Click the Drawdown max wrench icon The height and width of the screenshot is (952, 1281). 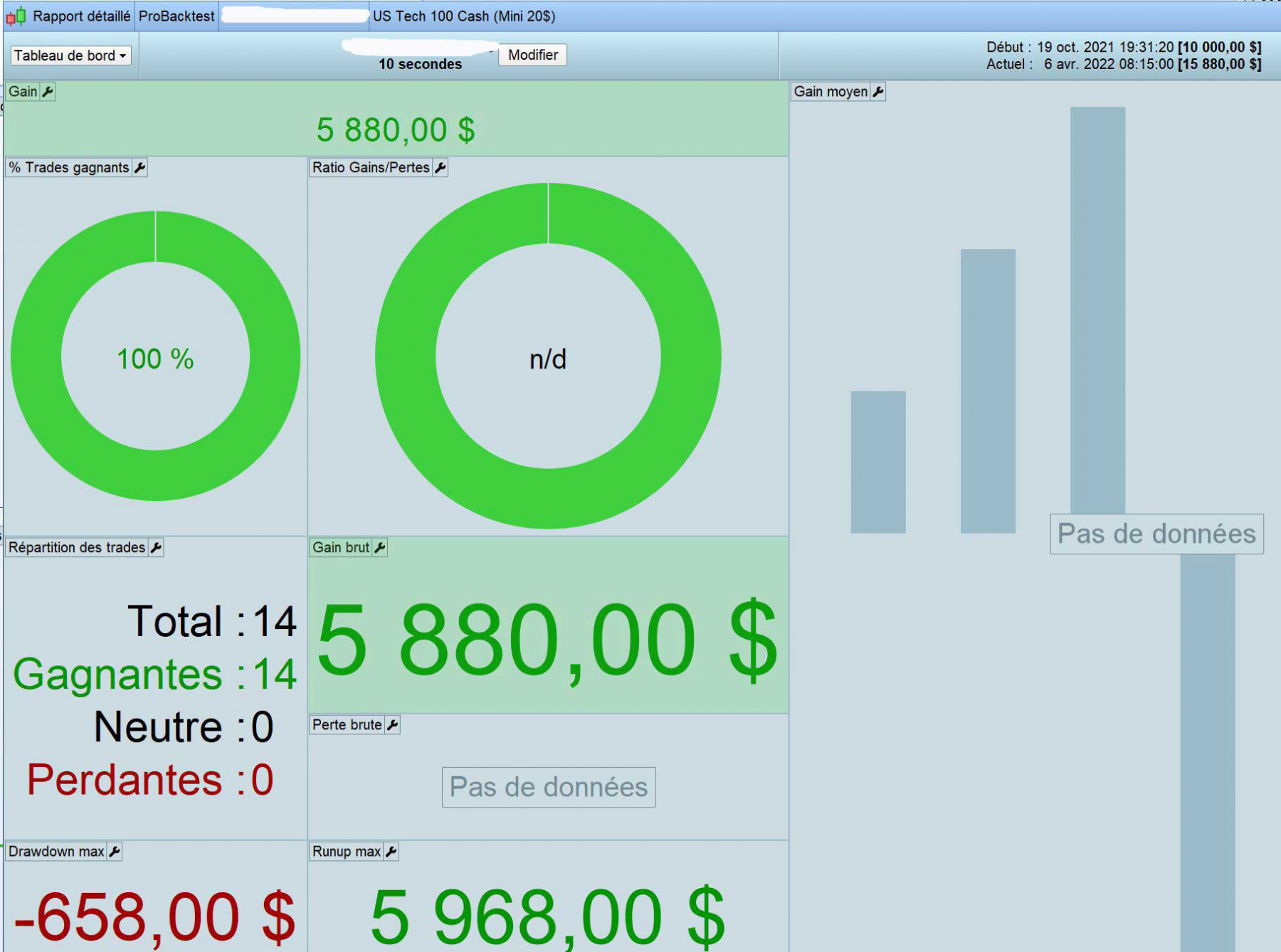115,852
